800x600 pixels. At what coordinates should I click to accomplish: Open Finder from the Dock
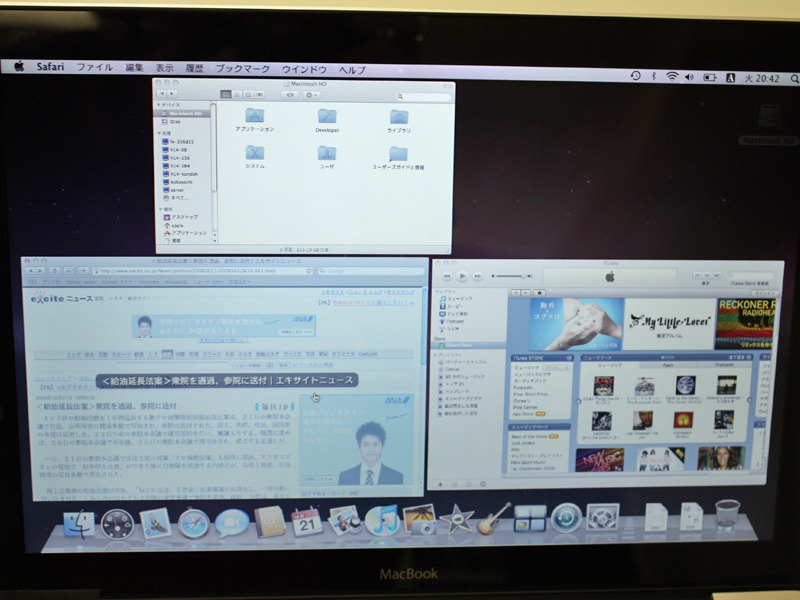pos(79,524)
